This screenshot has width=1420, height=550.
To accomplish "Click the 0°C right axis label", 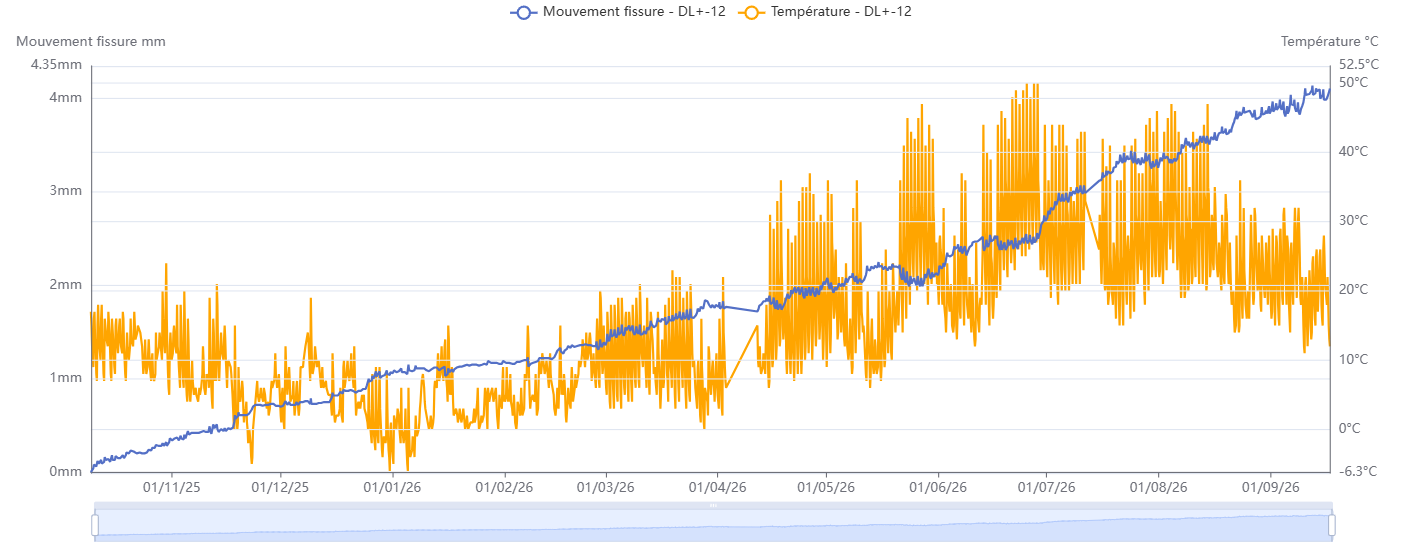I will pyautogui.click(x=1350, y=429).
